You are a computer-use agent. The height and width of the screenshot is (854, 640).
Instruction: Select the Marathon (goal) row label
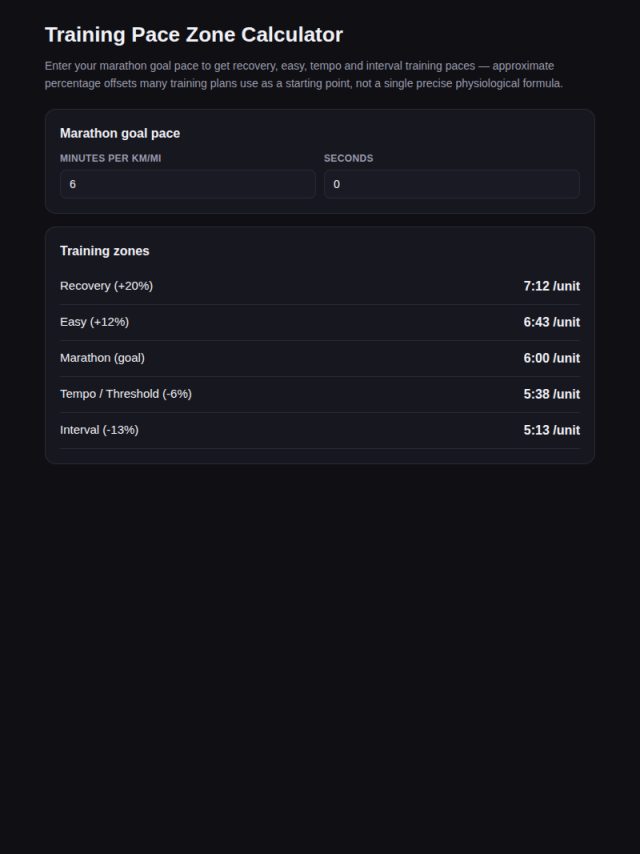click(x=102, y=358)
